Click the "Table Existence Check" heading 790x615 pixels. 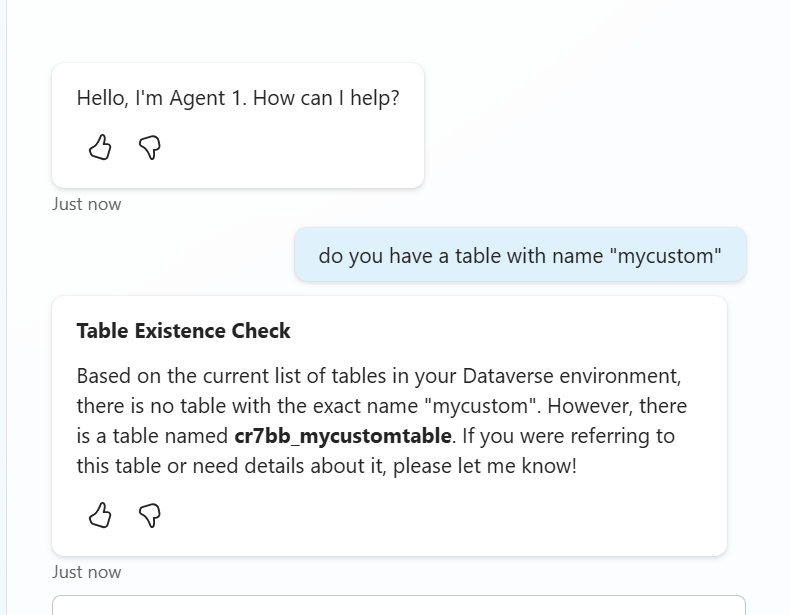(183, 331)
